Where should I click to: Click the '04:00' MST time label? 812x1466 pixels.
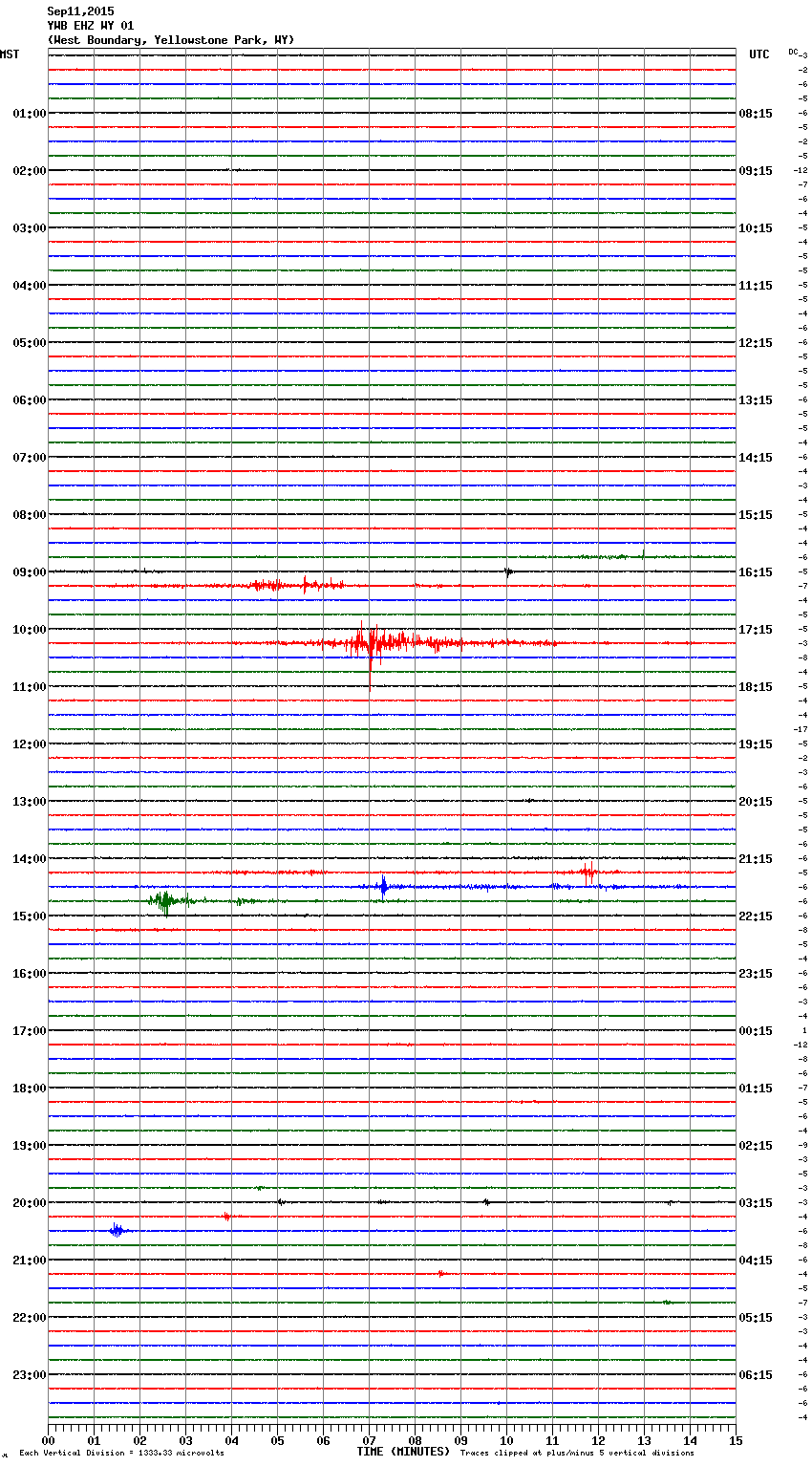[x=30, y=286]
